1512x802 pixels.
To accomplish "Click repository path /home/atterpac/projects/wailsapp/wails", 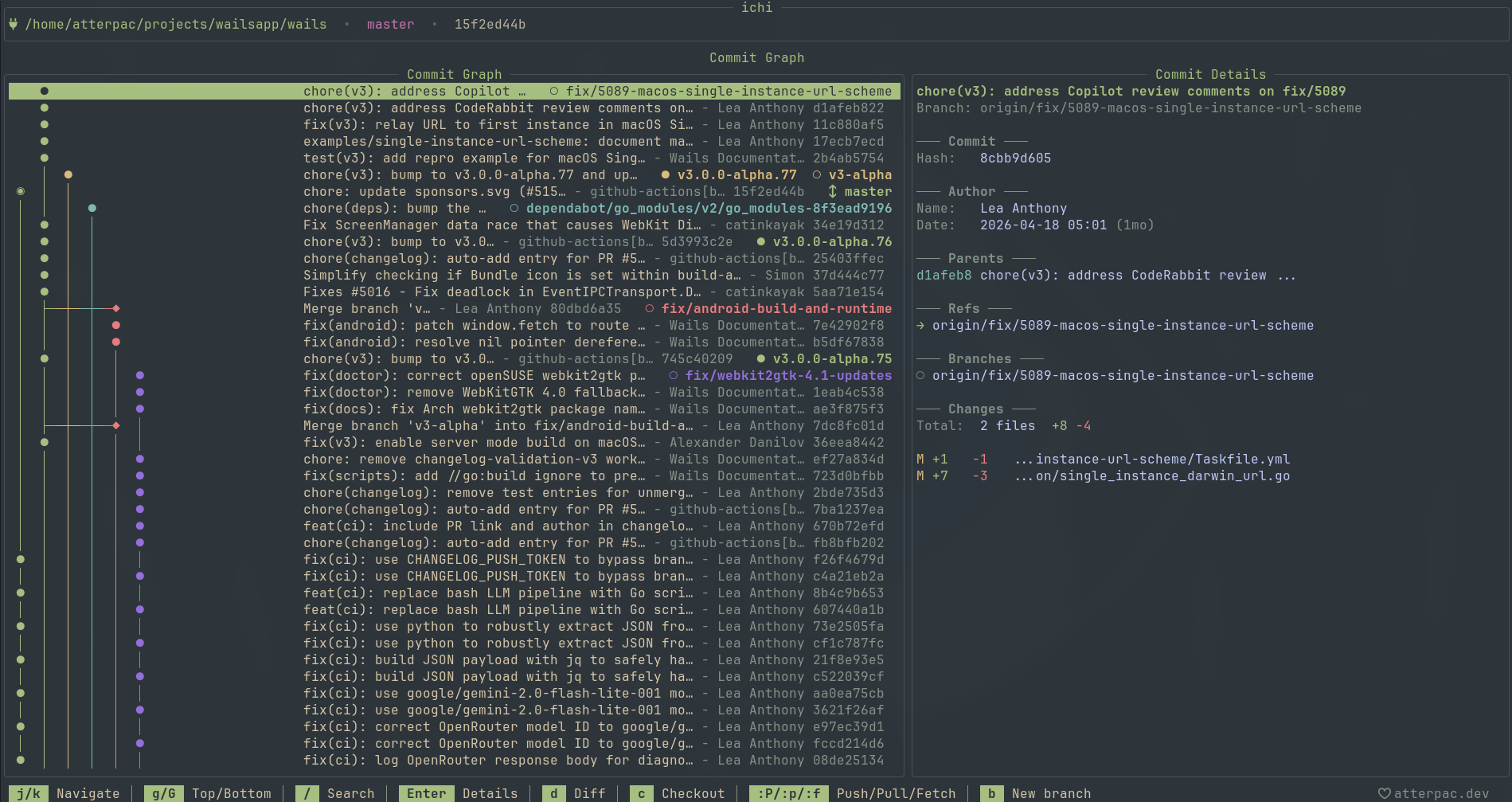I will pos(176,24).
